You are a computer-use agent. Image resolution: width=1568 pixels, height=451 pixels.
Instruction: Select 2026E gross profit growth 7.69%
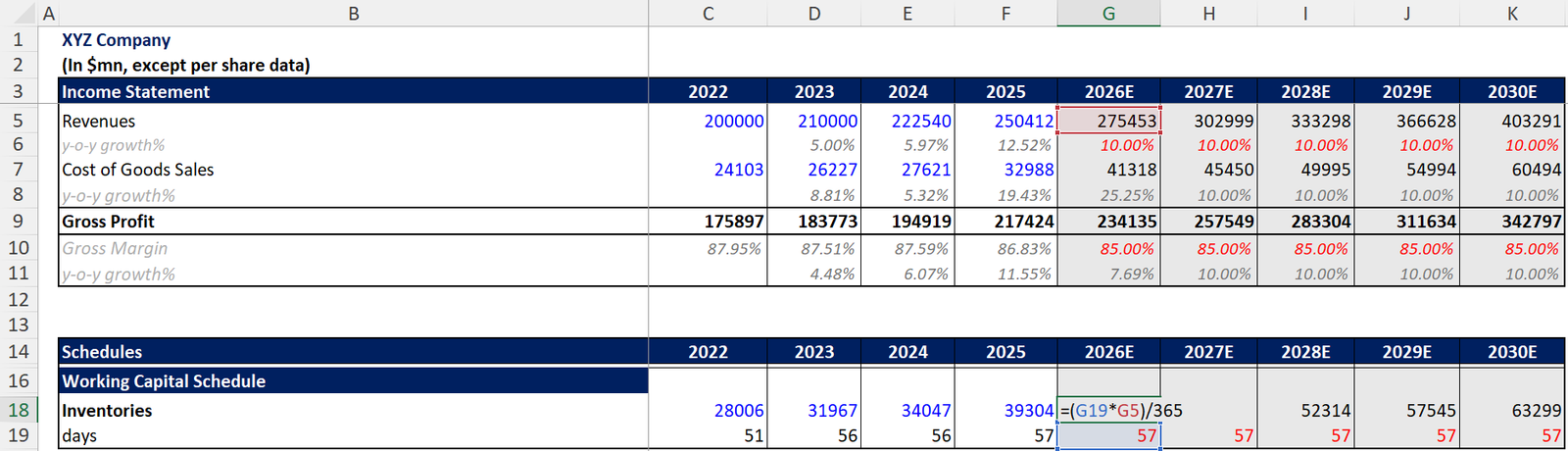(x=1108, y=274)
